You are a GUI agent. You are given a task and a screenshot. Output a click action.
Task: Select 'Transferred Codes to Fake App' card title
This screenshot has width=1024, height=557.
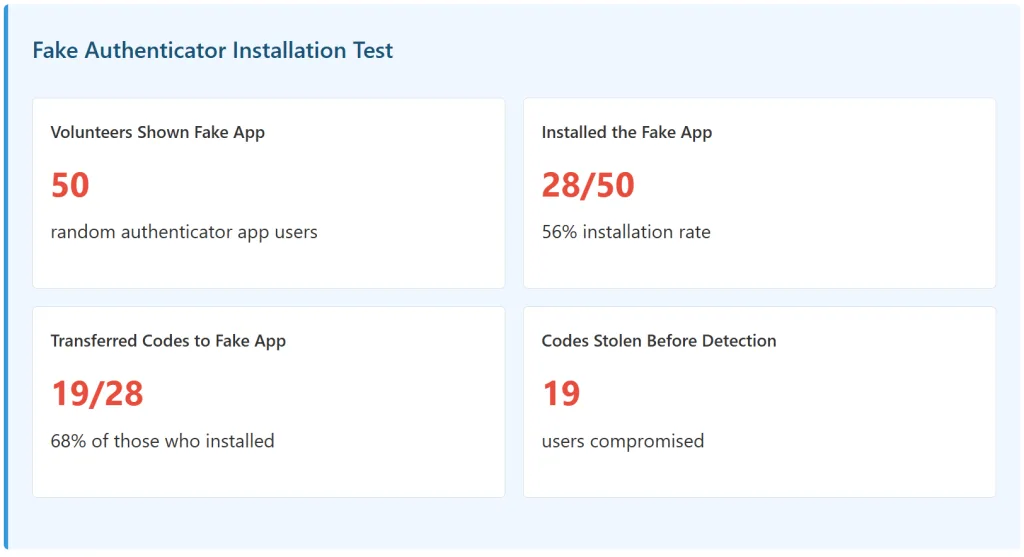tap(168, 341)
